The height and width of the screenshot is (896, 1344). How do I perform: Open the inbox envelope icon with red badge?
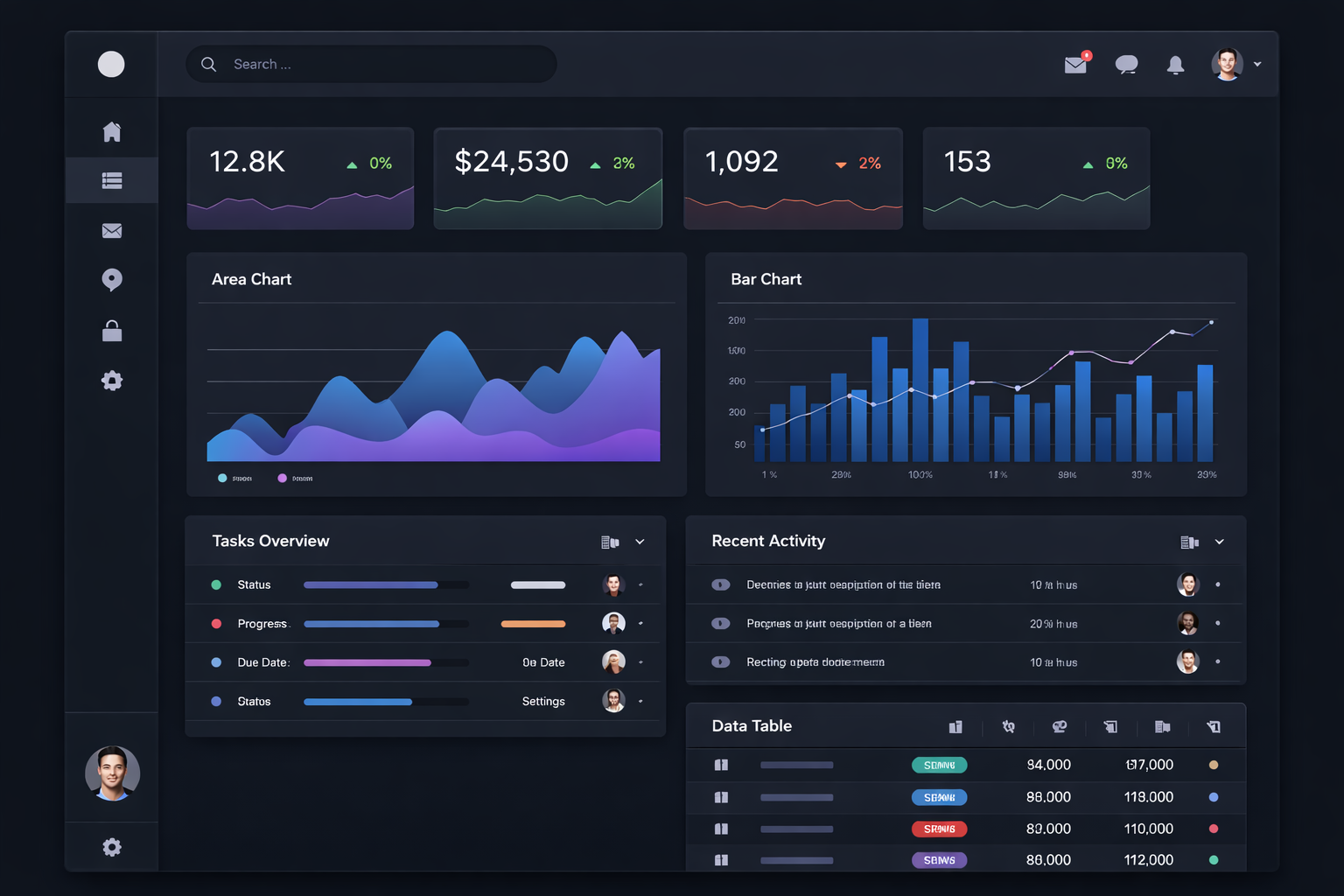(1075, 64)
